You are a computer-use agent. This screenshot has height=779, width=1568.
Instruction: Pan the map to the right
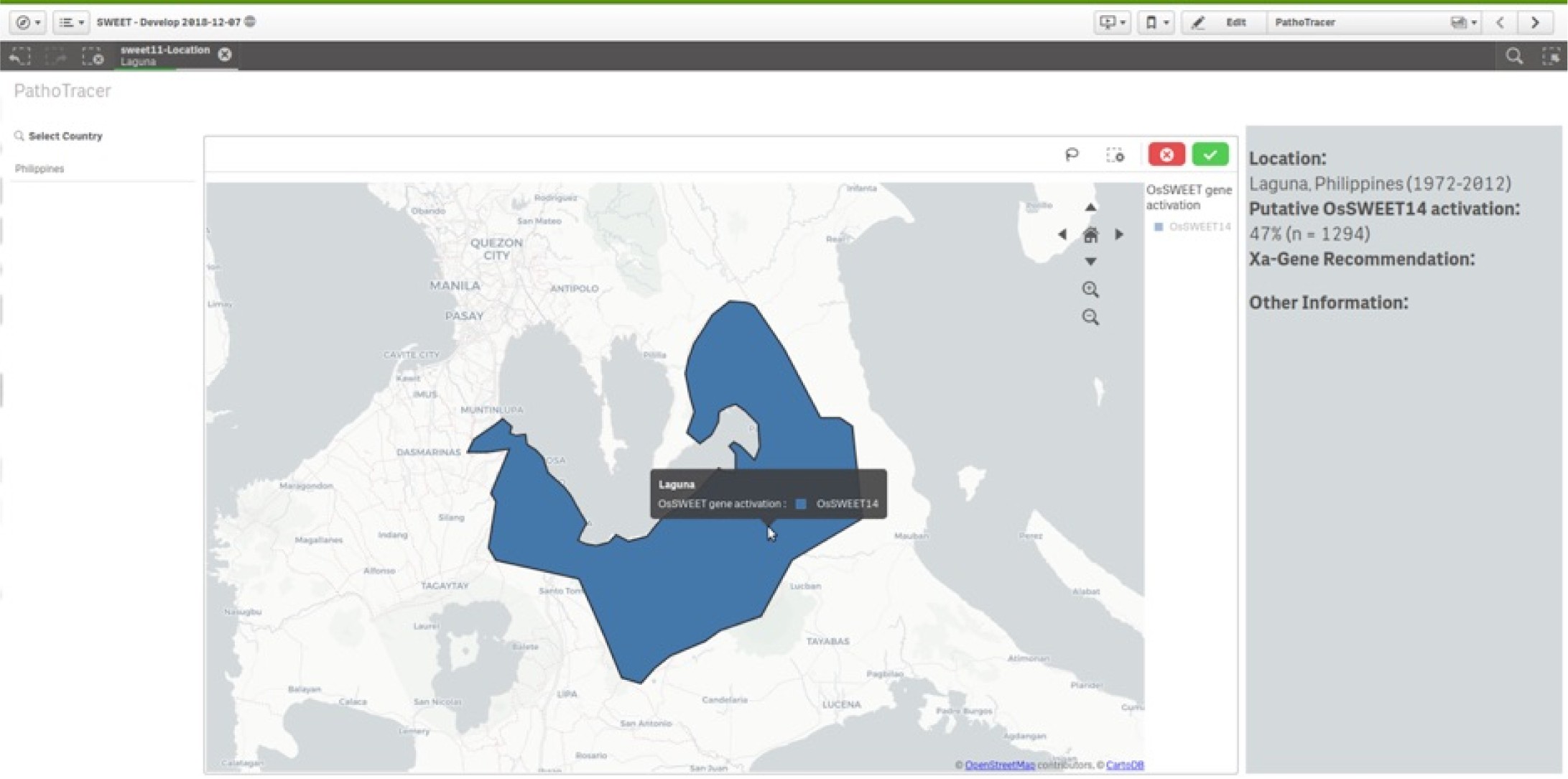(x=1119, y=234)
